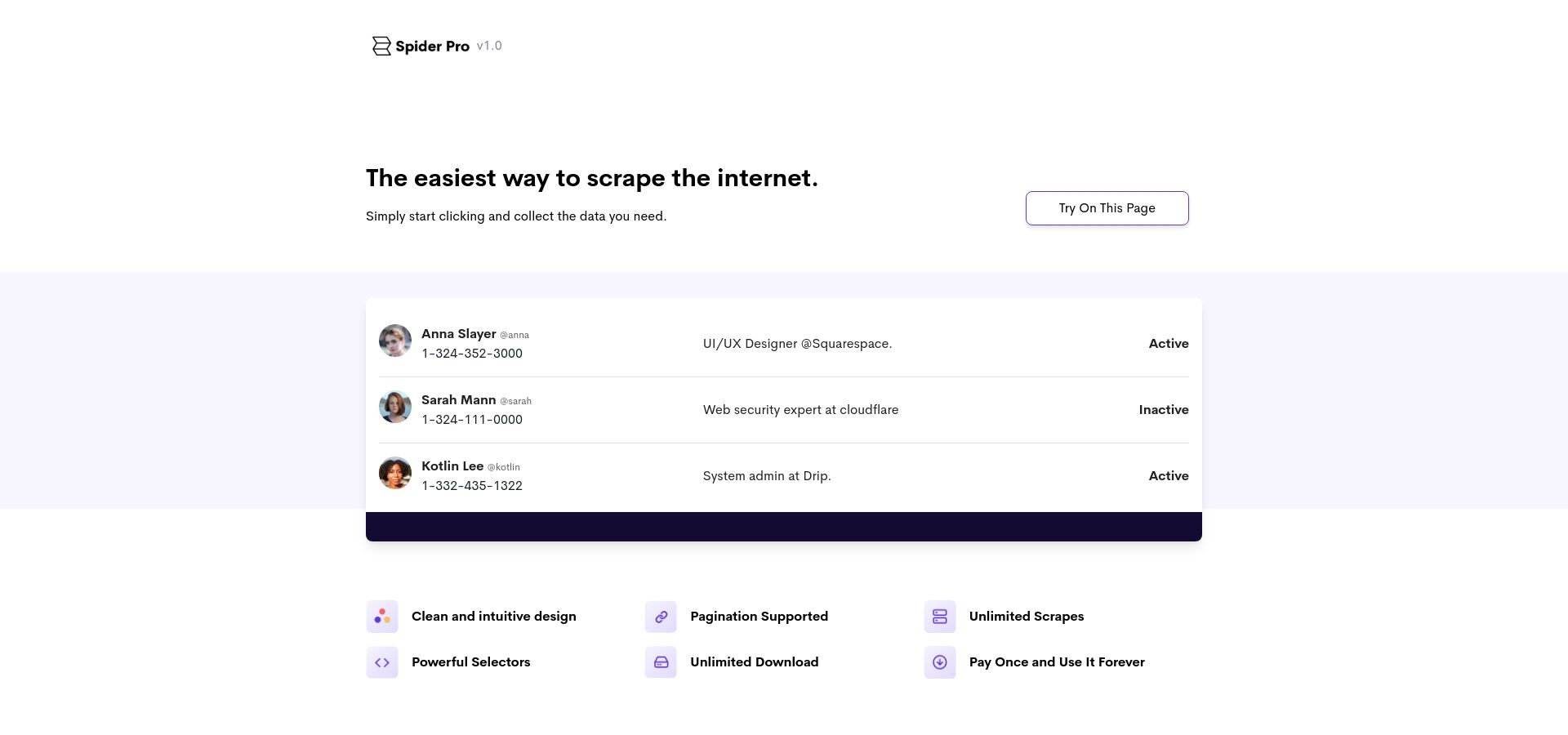Click the Try On This Page button

coord(1107,208)
